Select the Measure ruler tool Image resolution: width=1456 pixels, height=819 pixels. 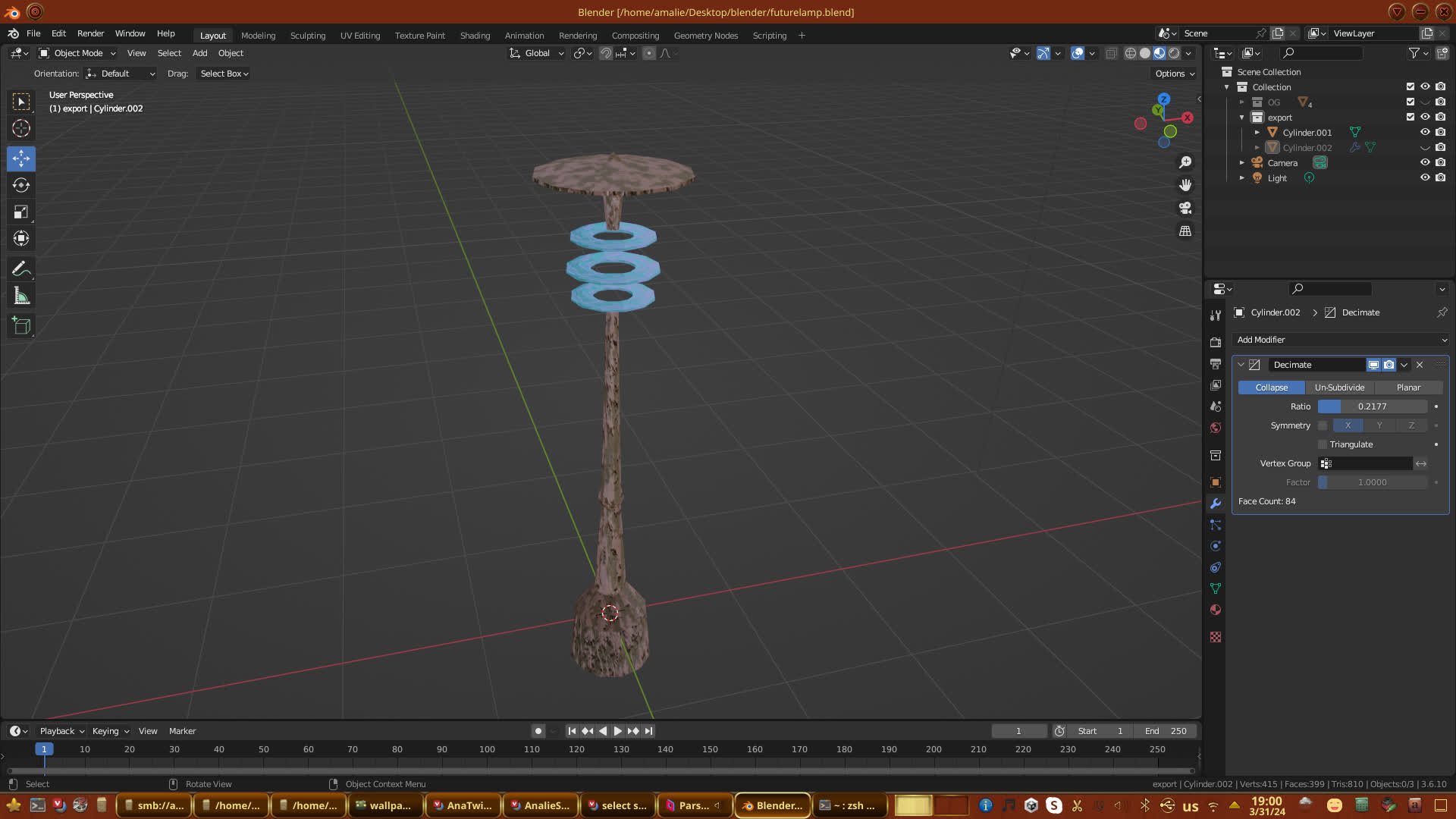pos(21,297)
